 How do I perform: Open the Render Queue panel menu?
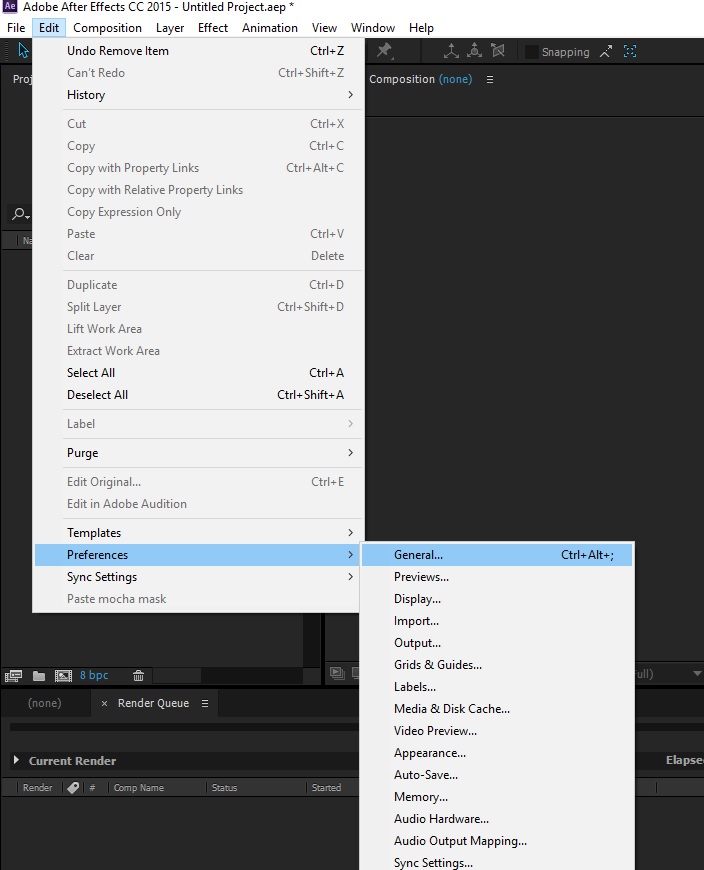205,704
